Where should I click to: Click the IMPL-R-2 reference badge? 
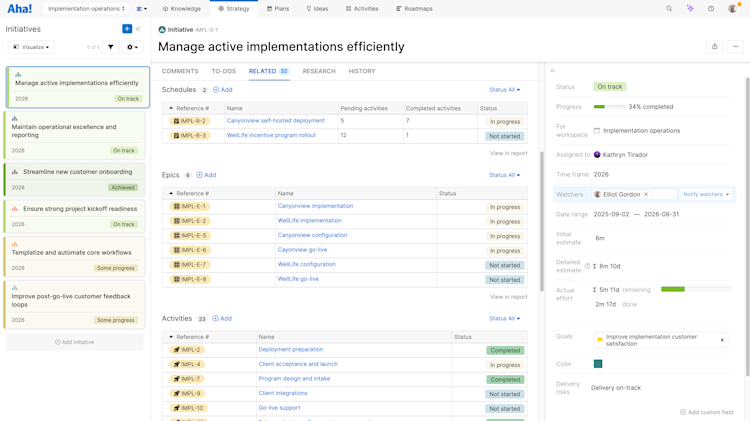point(189,121)
